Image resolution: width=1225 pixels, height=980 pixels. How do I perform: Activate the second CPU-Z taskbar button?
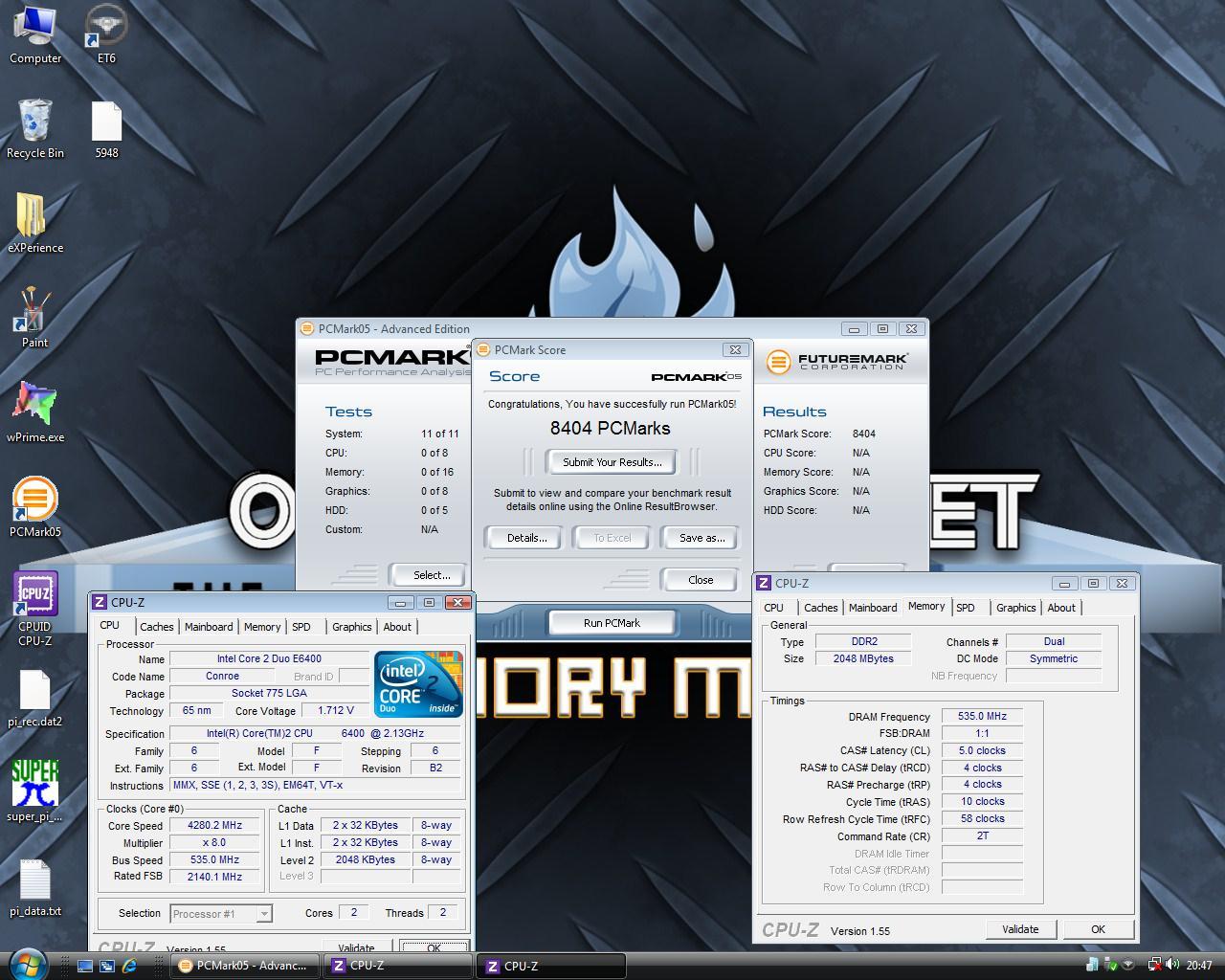point(550,966)
